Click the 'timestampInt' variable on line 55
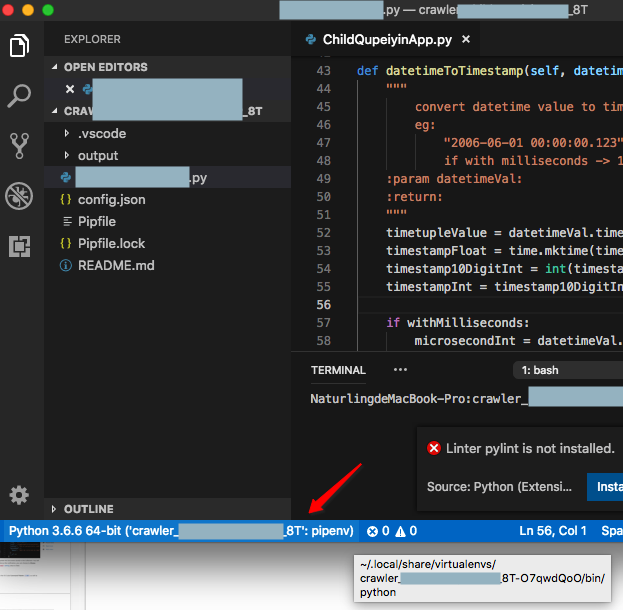Viewport: 623px width, 610px height. [x=429, y=287]
